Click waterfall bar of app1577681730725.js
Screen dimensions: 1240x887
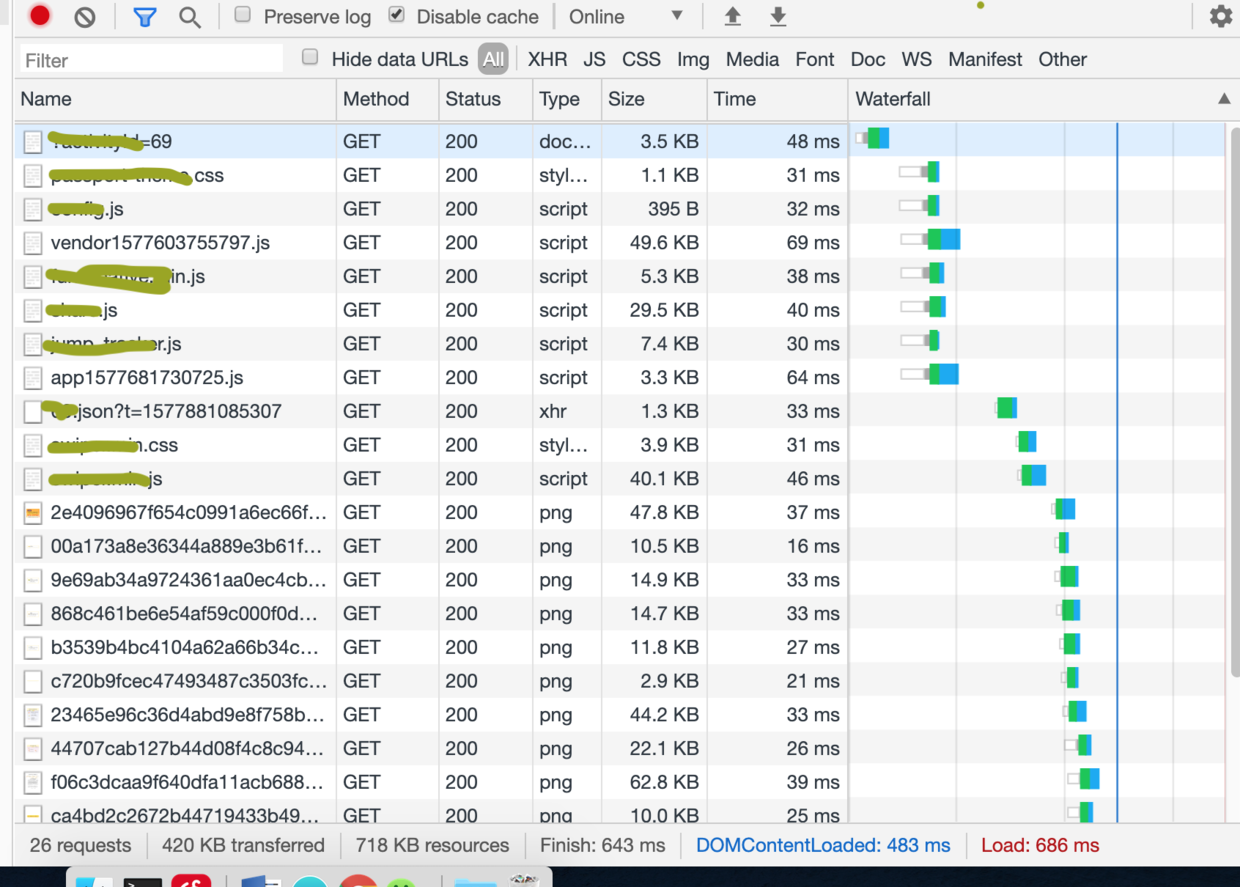930,374
